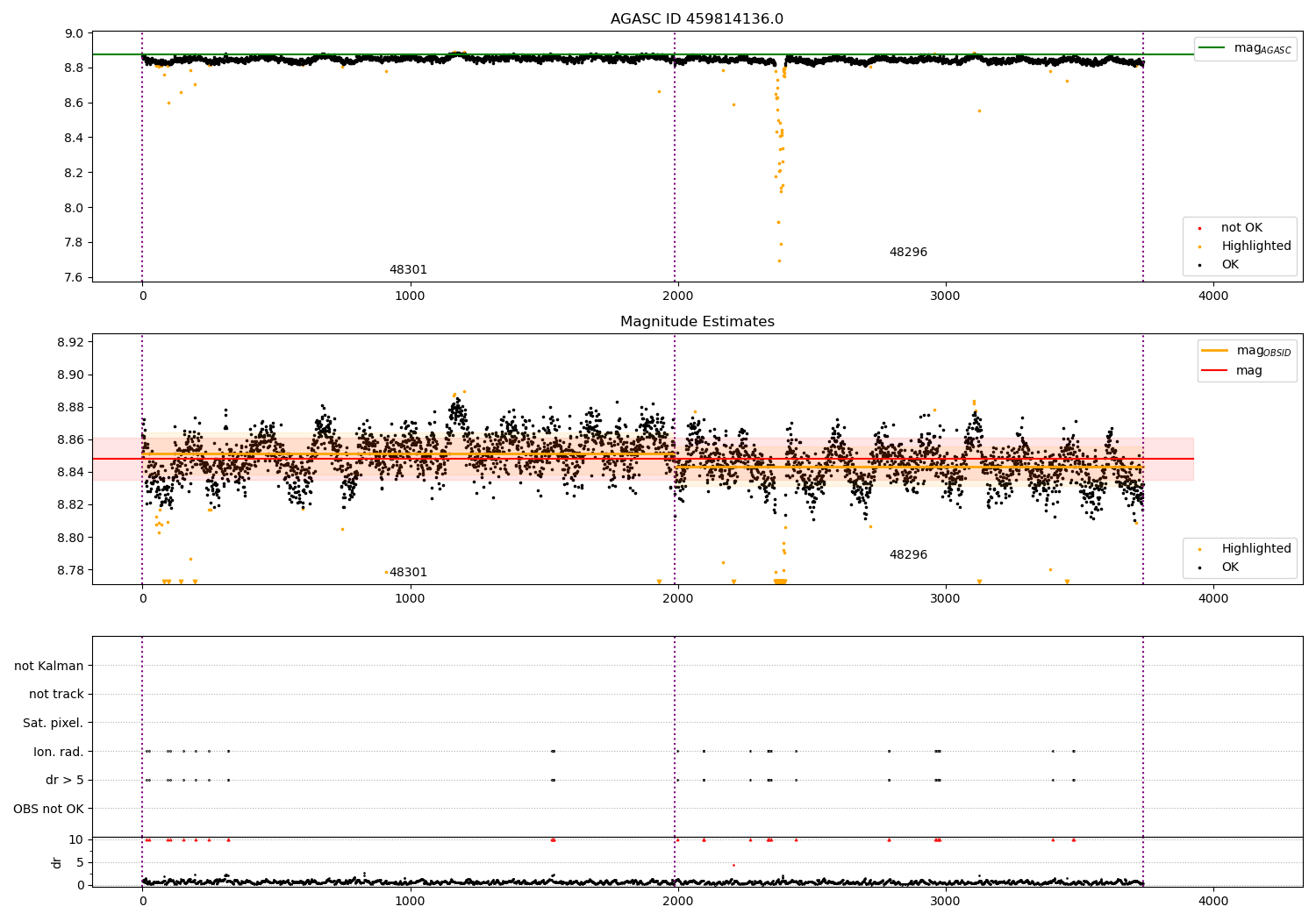Click the 48296 label in Magnitude Estimates plot
Image resolution: width=1316 pixels, height=921 pixels.
[908, 555]
